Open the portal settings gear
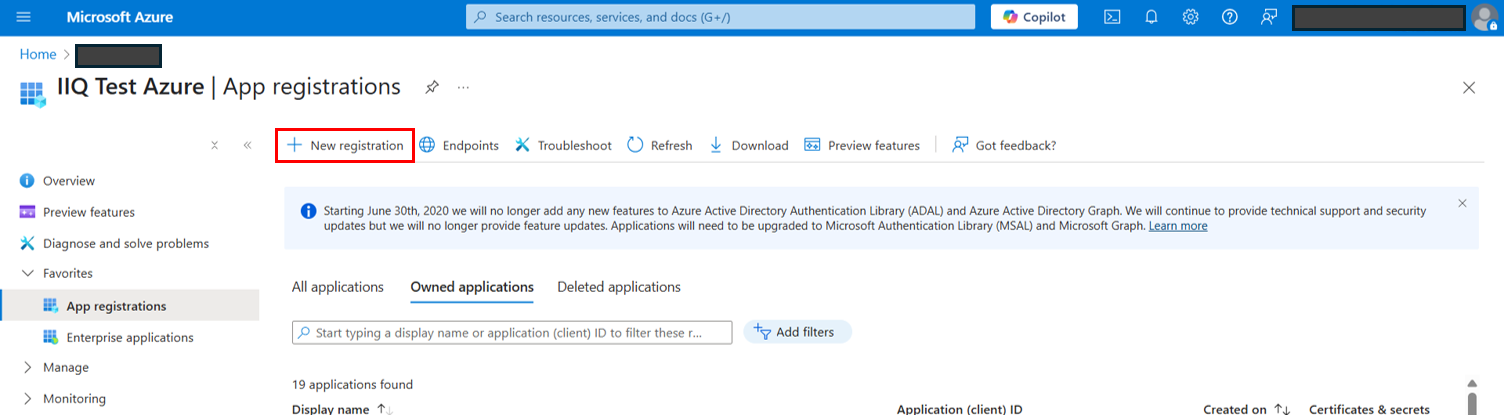The width and height of the screenshot is (1505, 417). pos(1190,17)
